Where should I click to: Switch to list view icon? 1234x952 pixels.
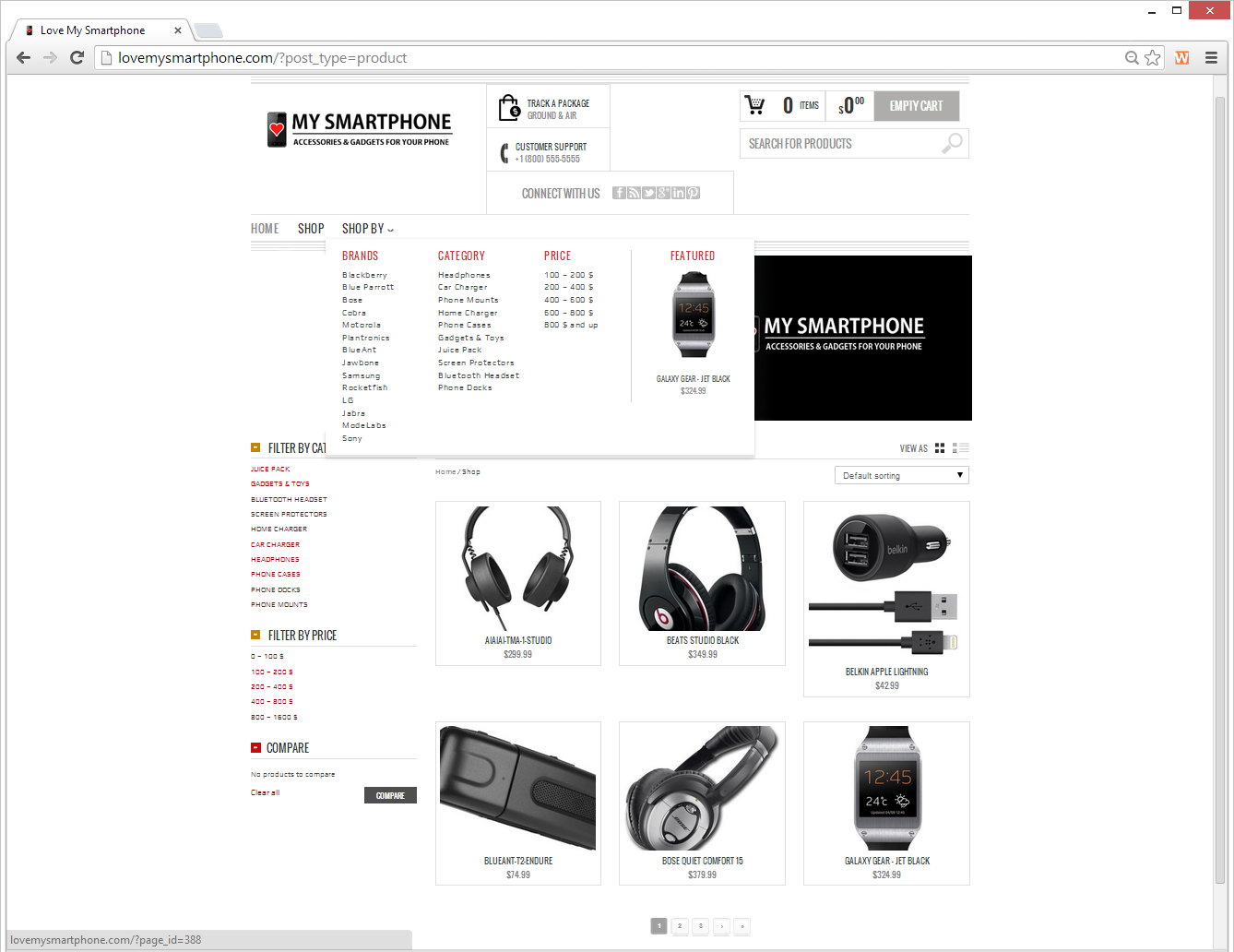[x=960, y=448]
